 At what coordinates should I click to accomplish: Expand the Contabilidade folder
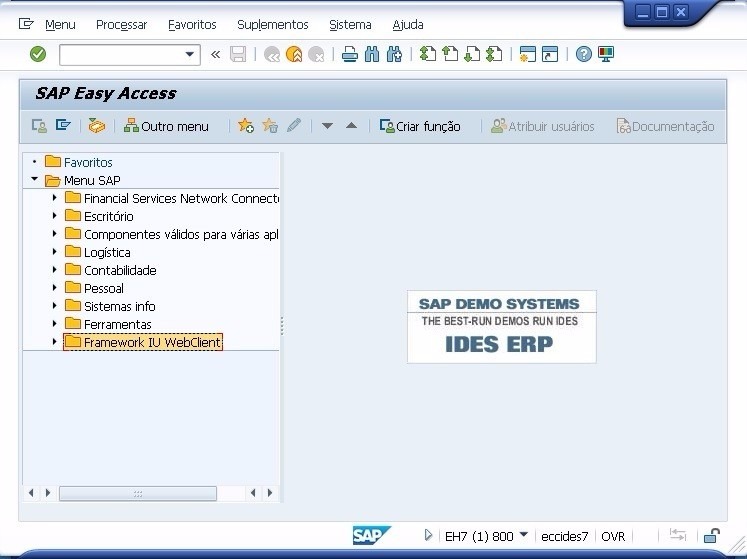[x=54, y=269]
